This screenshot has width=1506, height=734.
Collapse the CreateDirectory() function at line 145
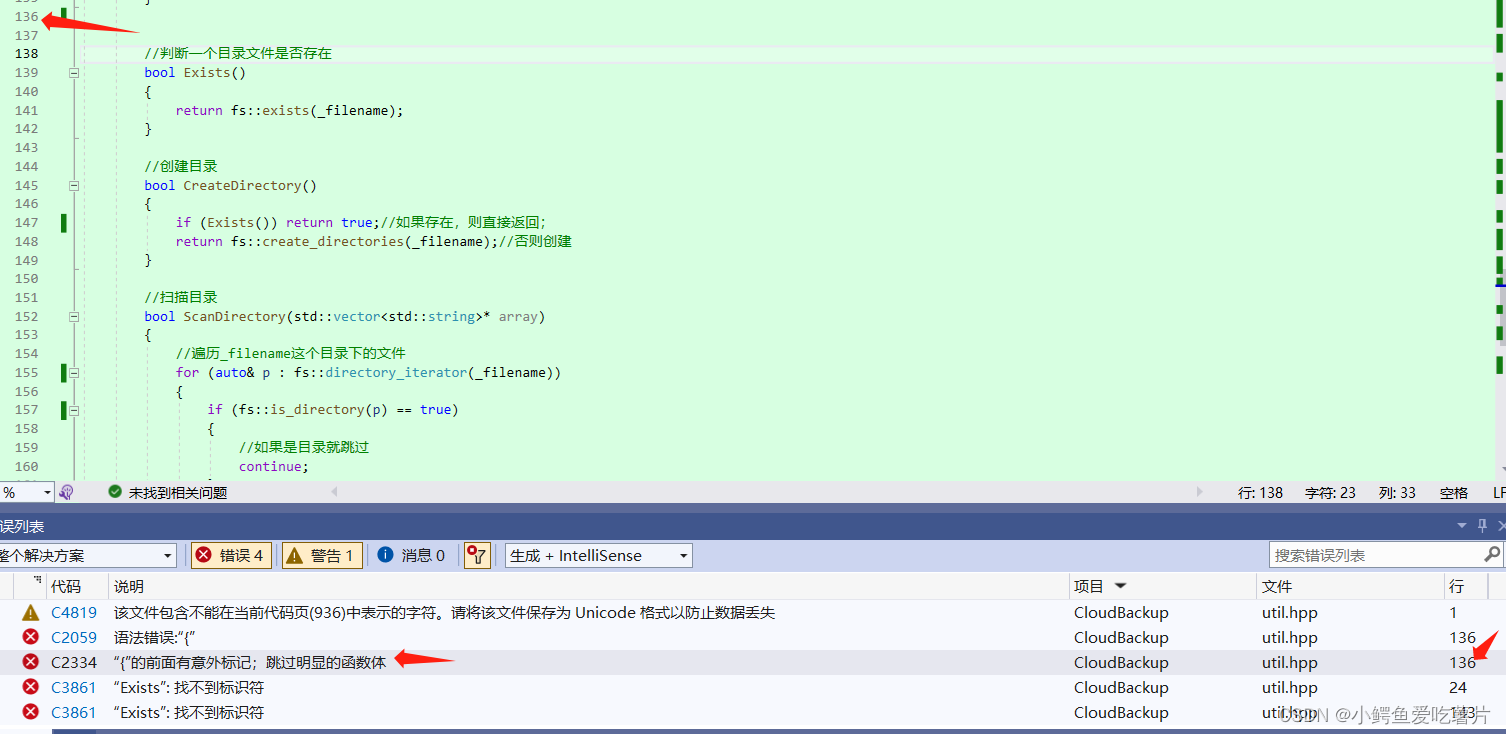(73, 185)
